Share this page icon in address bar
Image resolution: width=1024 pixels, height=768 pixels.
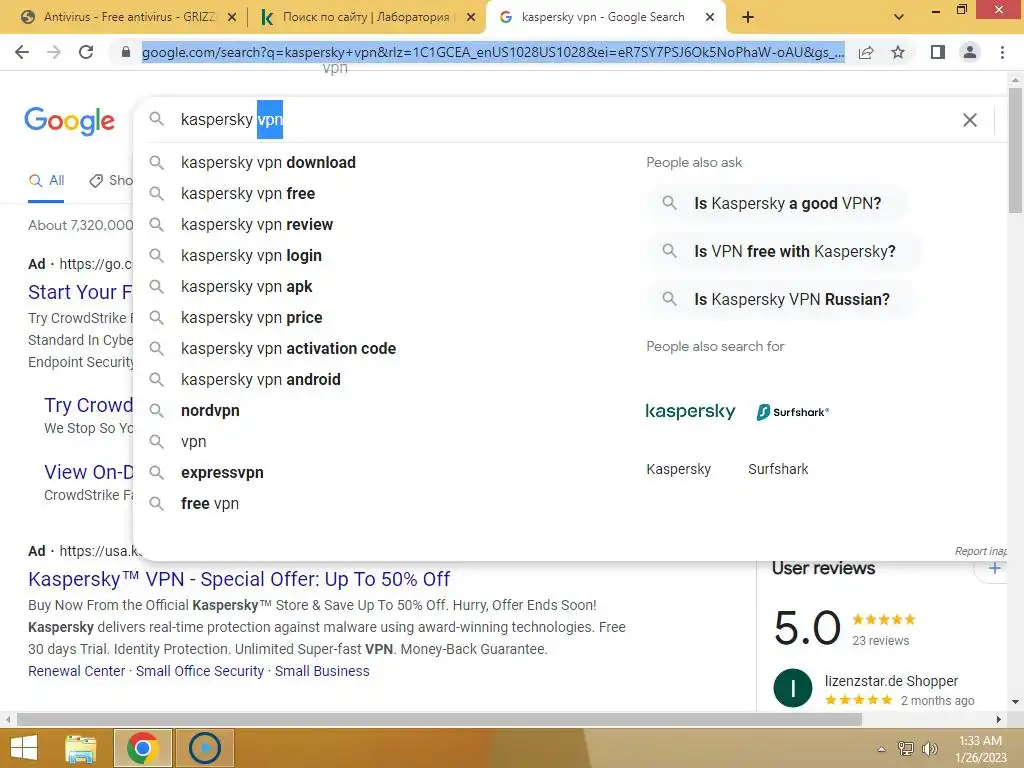tap(866, 52)
